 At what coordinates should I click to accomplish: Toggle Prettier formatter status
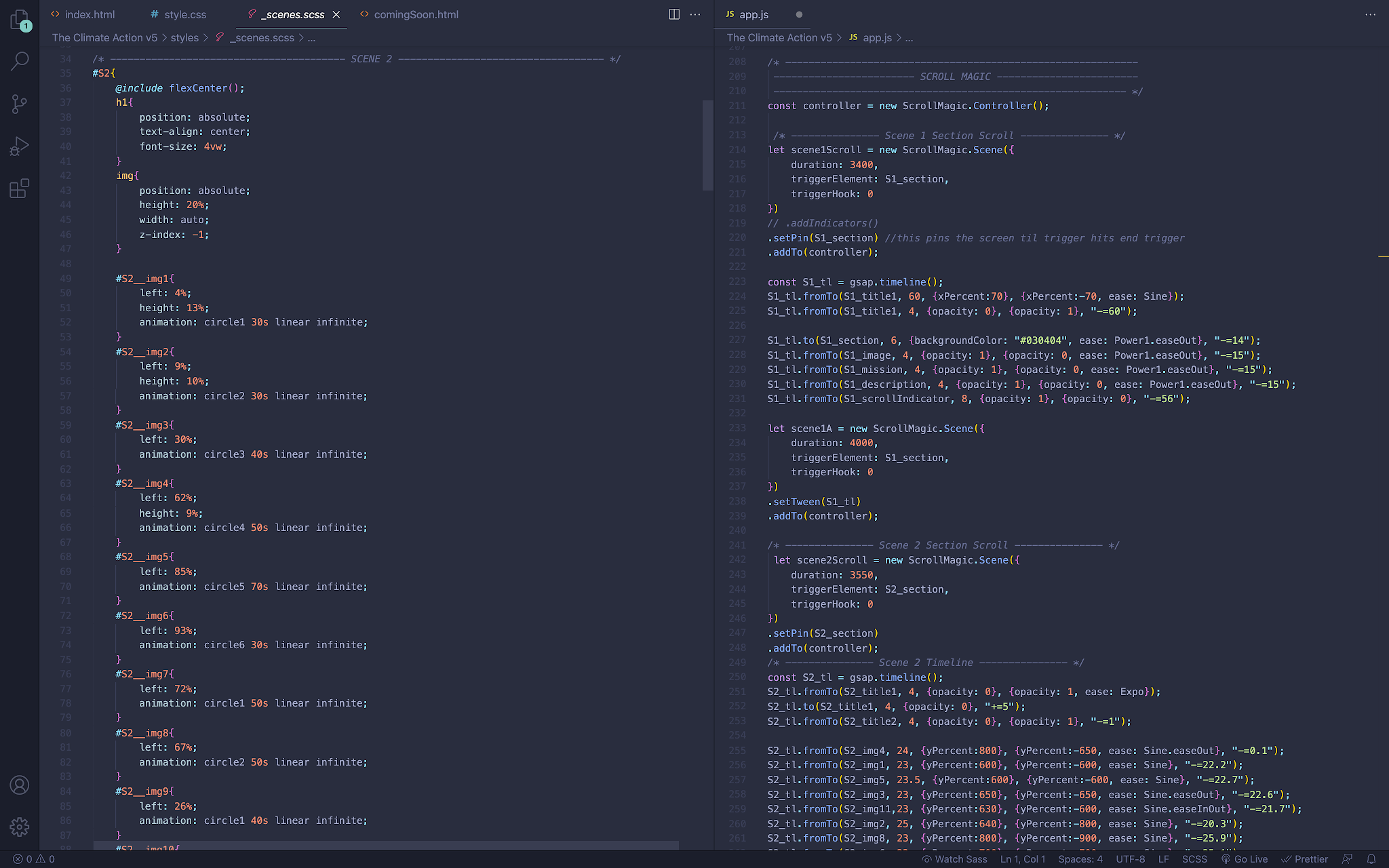click(1304, 859)
